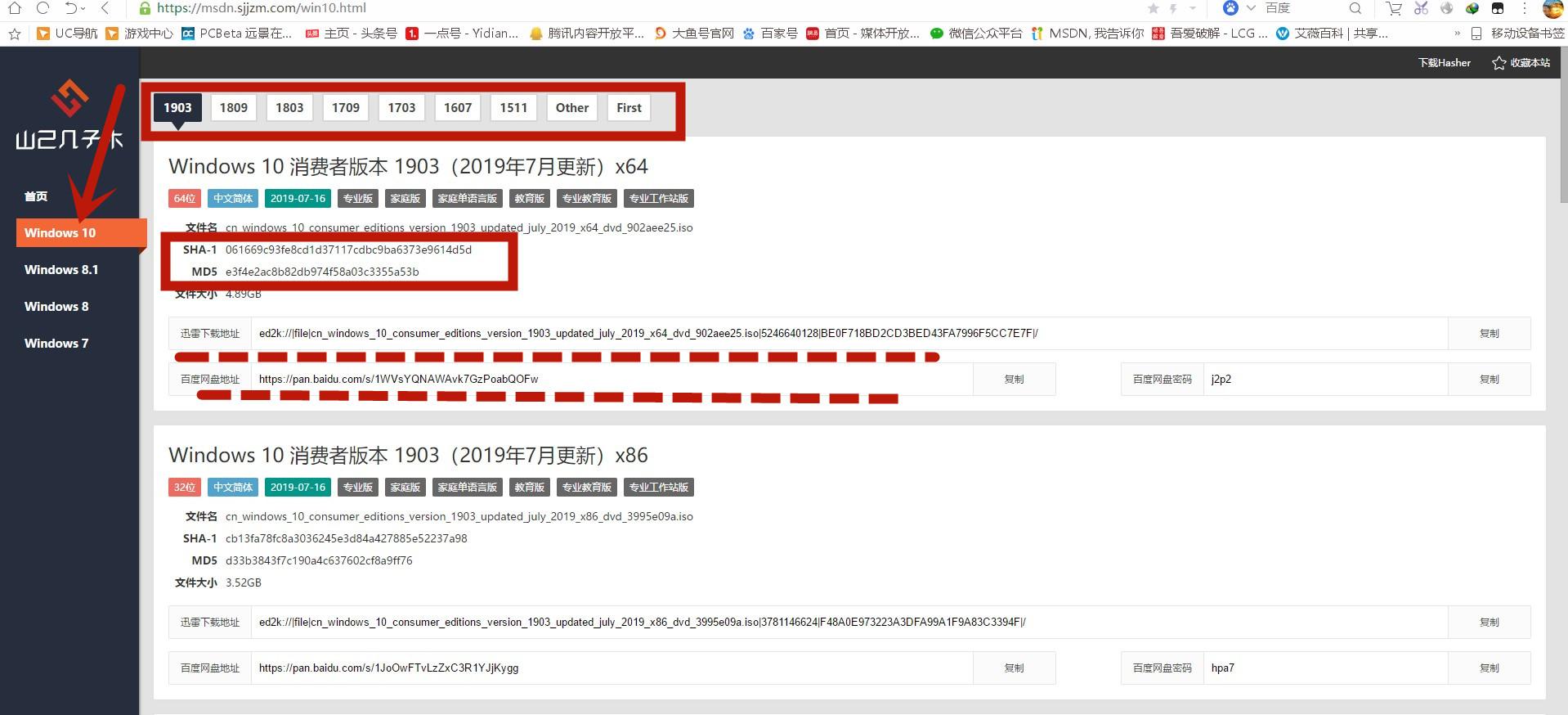Click the Baidu paw search engine icon
The width and height of the screenshot is (1568, 715).
pyautogui.click(x=1230, y=8)
